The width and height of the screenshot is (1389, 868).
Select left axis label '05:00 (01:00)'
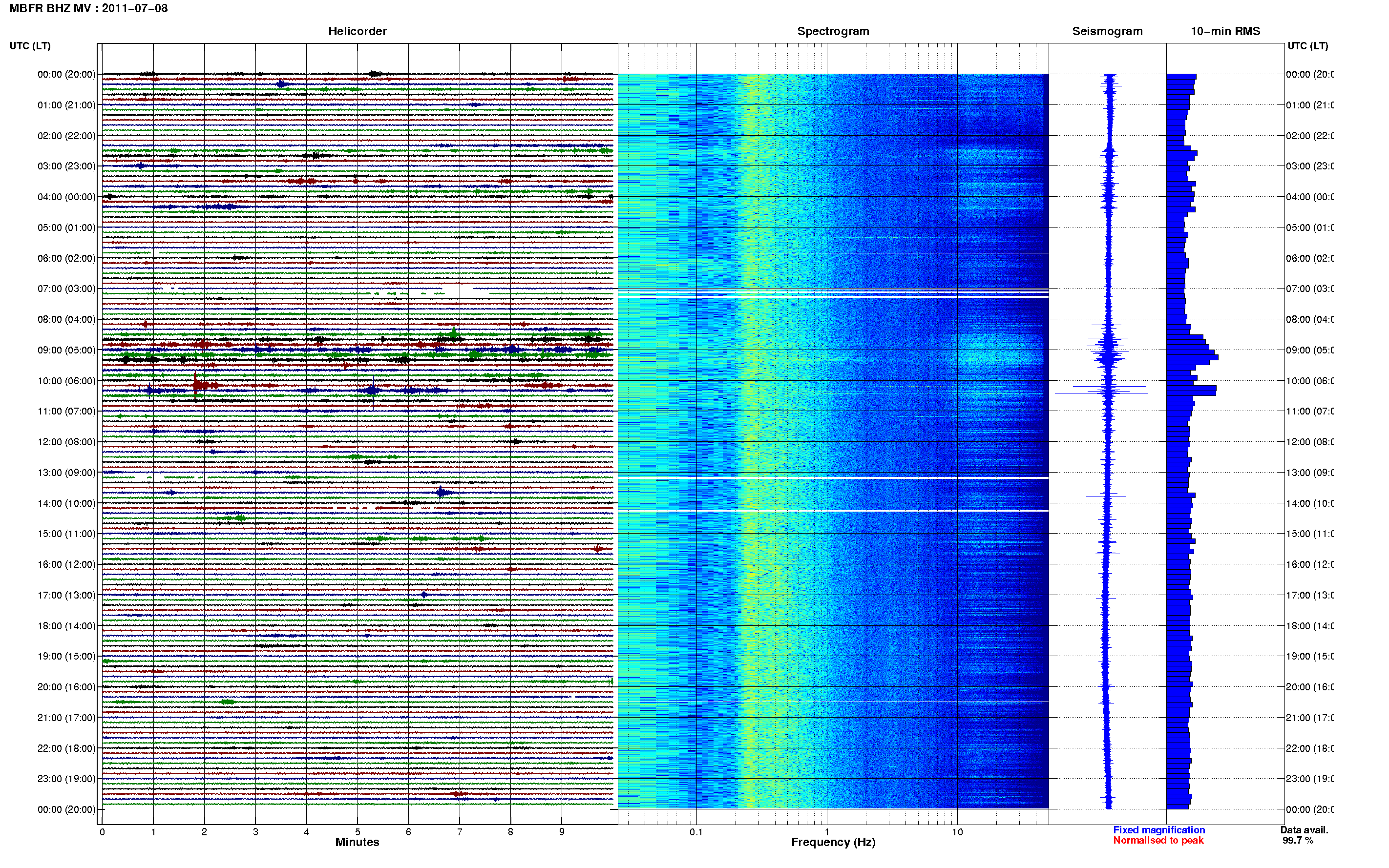coord(66,227)
